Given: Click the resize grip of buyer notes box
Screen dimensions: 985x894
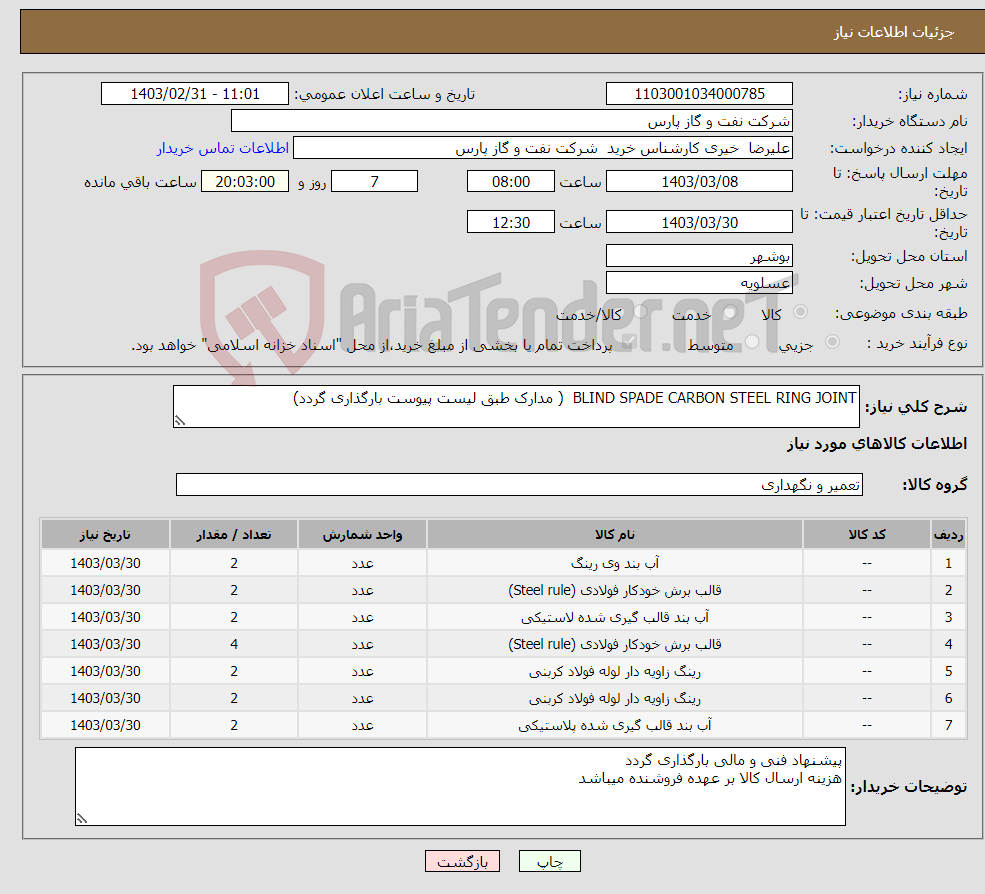Looking at the screenshot, I should 82,819.
